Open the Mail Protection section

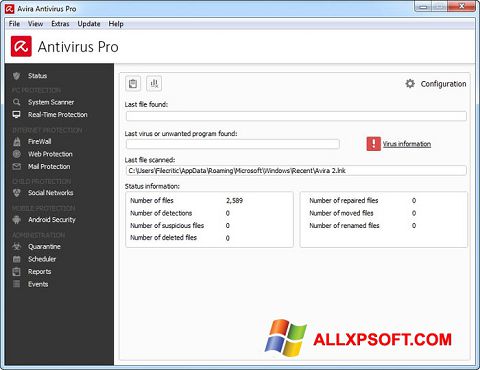coord(49,166)
